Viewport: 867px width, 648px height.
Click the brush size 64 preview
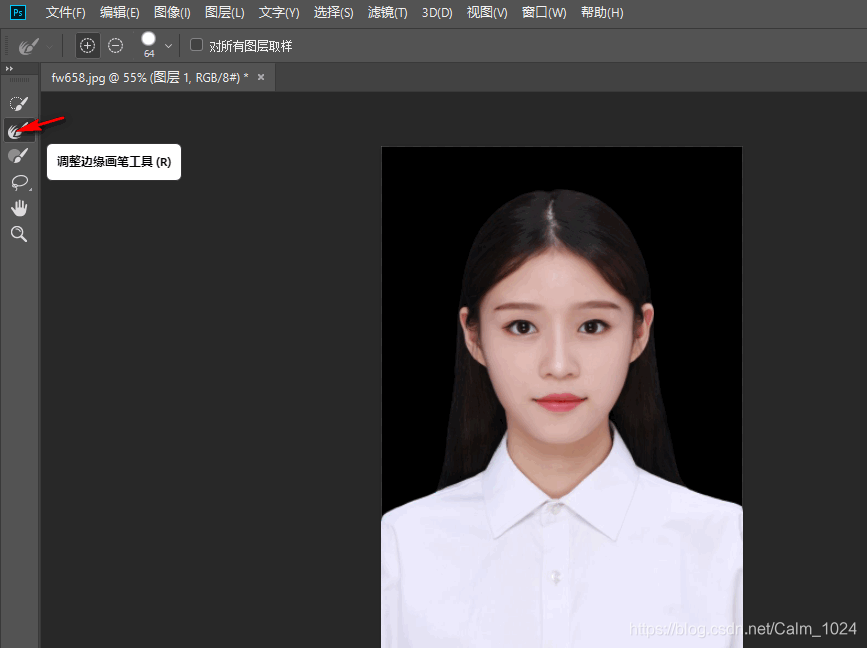click(x=149, y=44)
